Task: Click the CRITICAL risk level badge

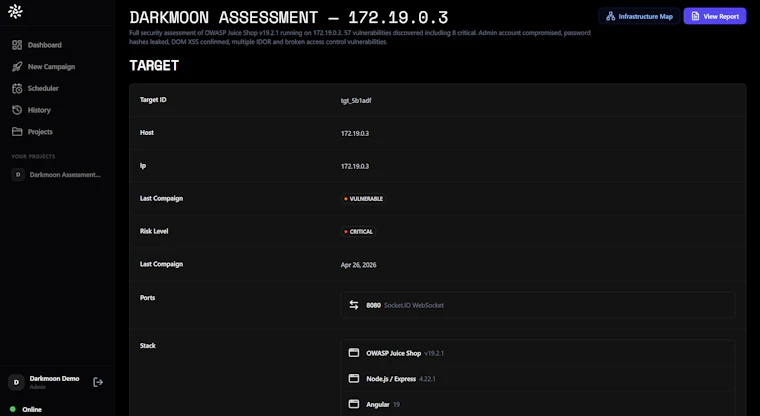Action: point(358,232)
